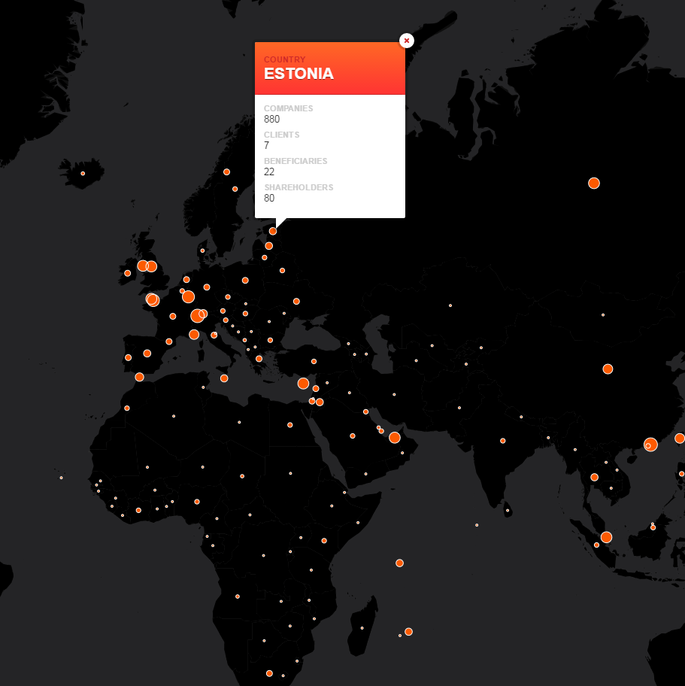Select the Monaco marker on the French Riviera
This screenshot has height=686, width=685.
pos(194,335)
